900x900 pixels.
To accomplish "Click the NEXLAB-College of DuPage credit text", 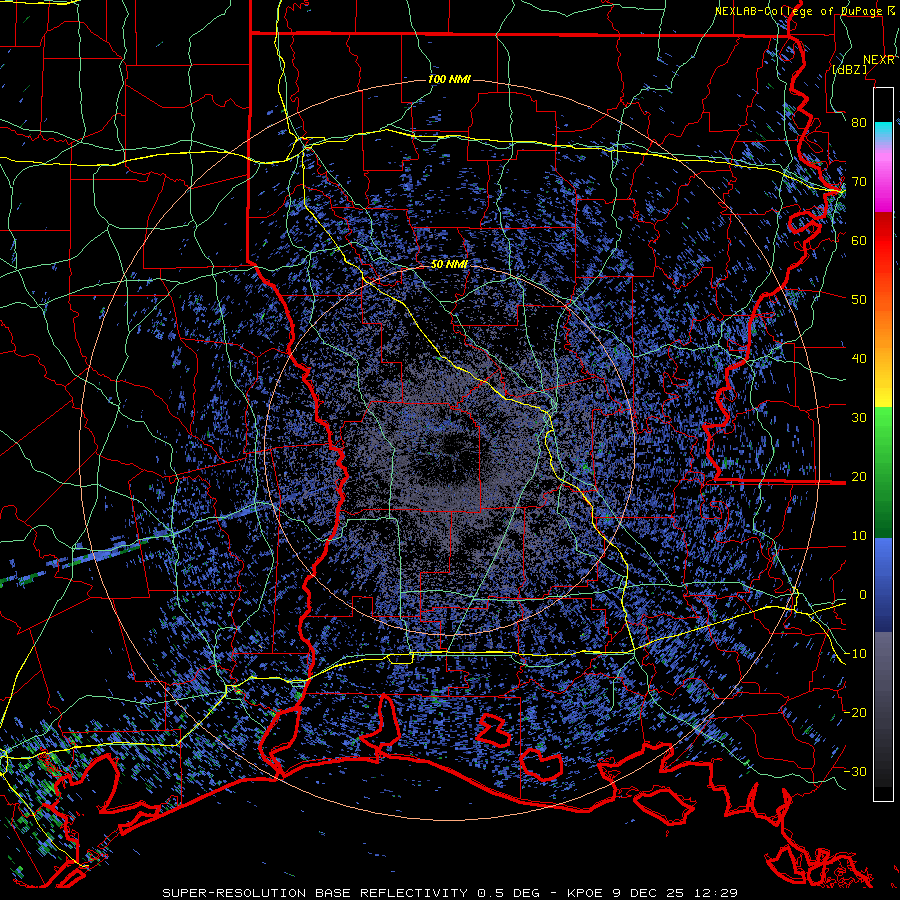I will (799, 11).
